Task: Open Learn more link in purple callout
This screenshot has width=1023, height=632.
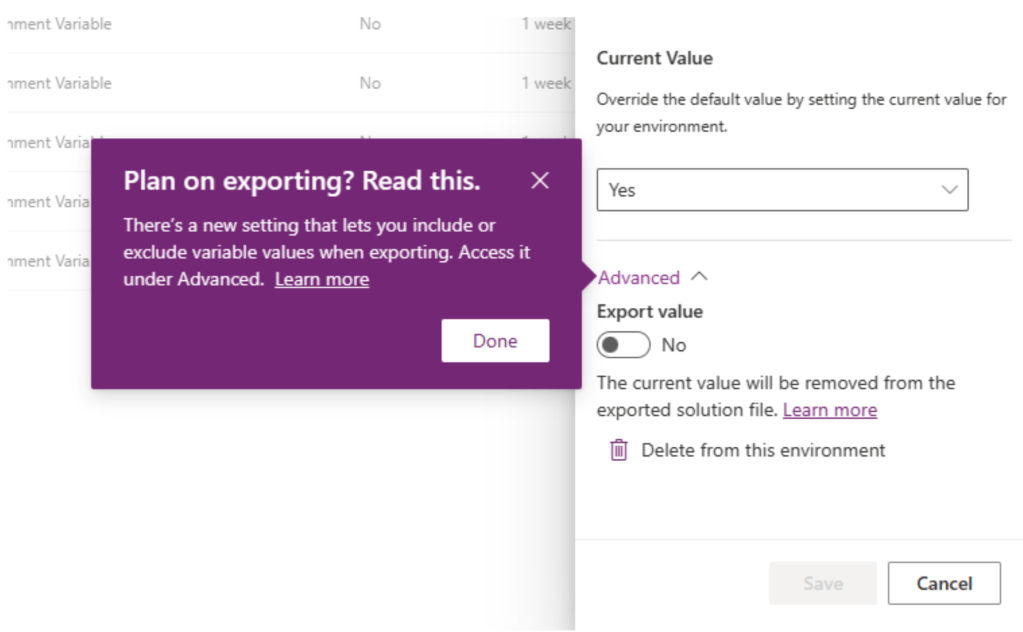Action: point(321,280)
